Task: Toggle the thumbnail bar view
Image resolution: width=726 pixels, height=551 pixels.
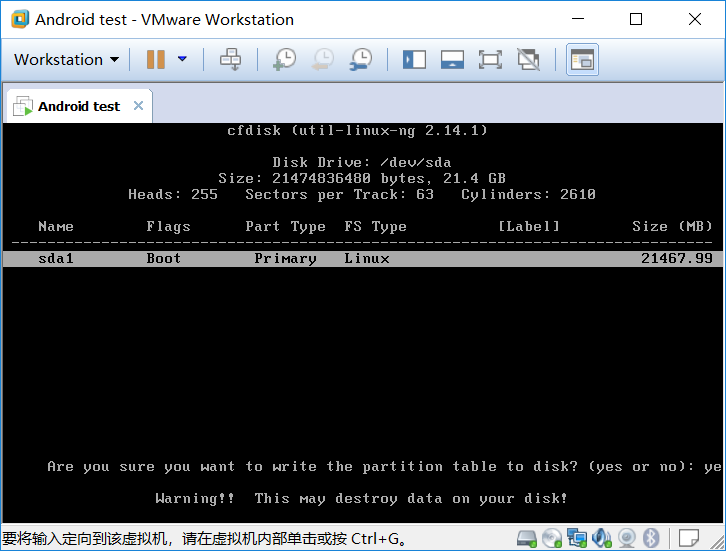Action: coord(452,59)
